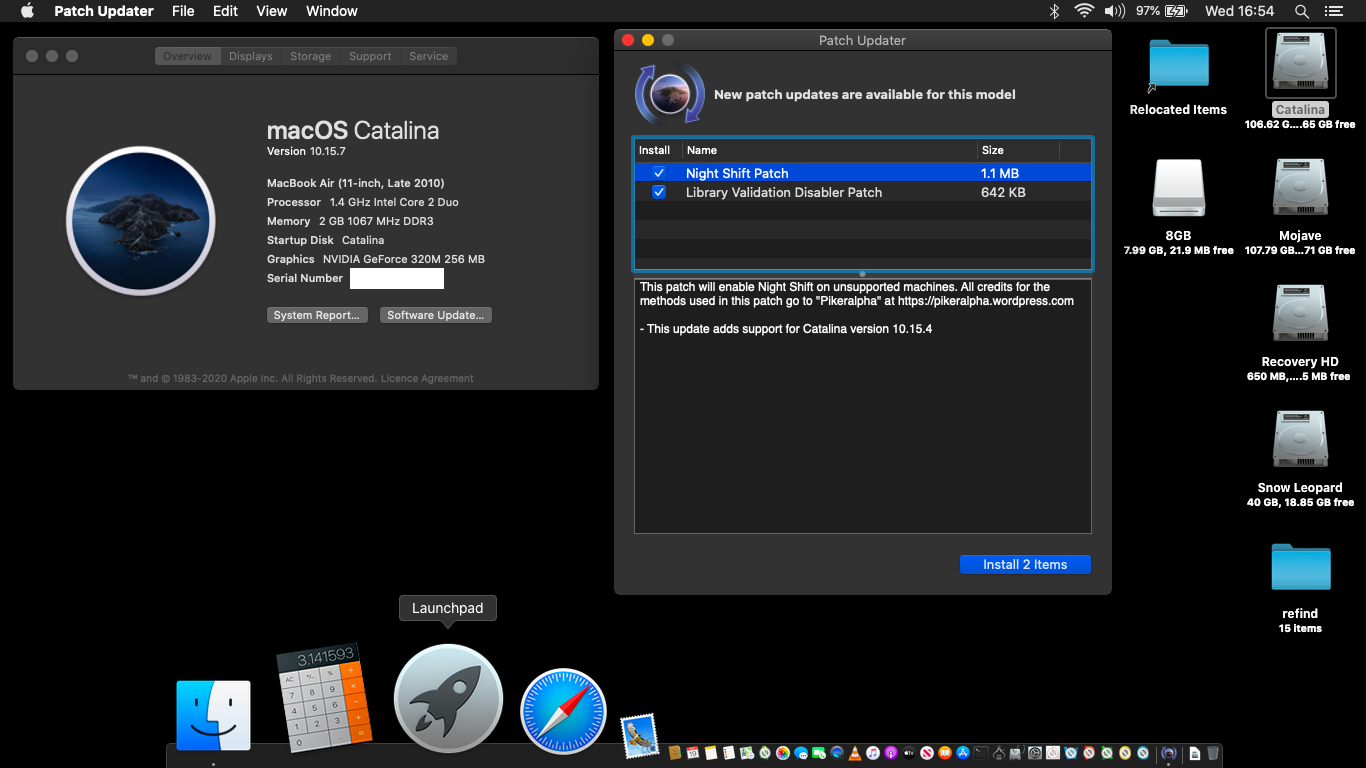Select the 'Library Validation Disabler Patch' row
Screen dimensions: 1366x768
(x=862, y=192)
